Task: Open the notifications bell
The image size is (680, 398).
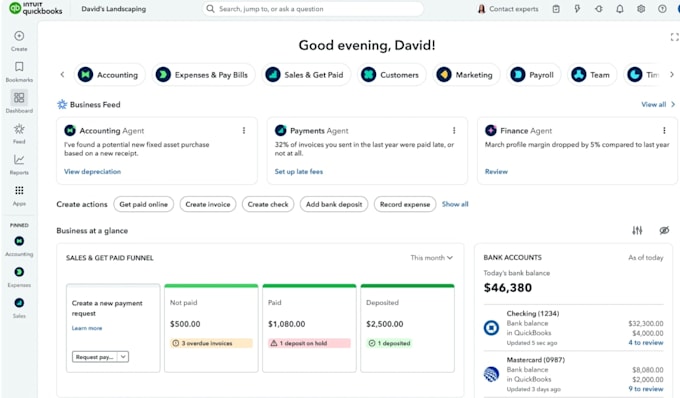Action: [620, 9]
